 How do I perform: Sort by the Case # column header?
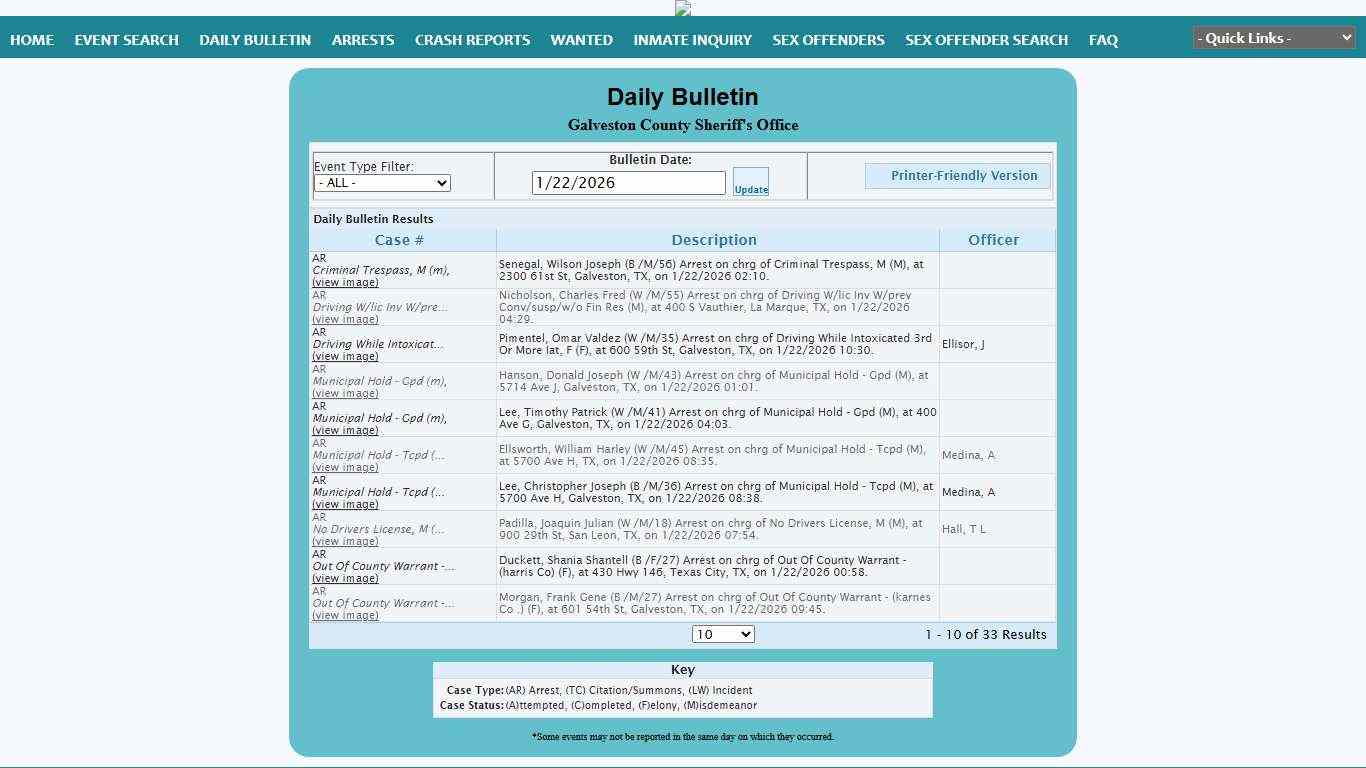coord(399,240)
